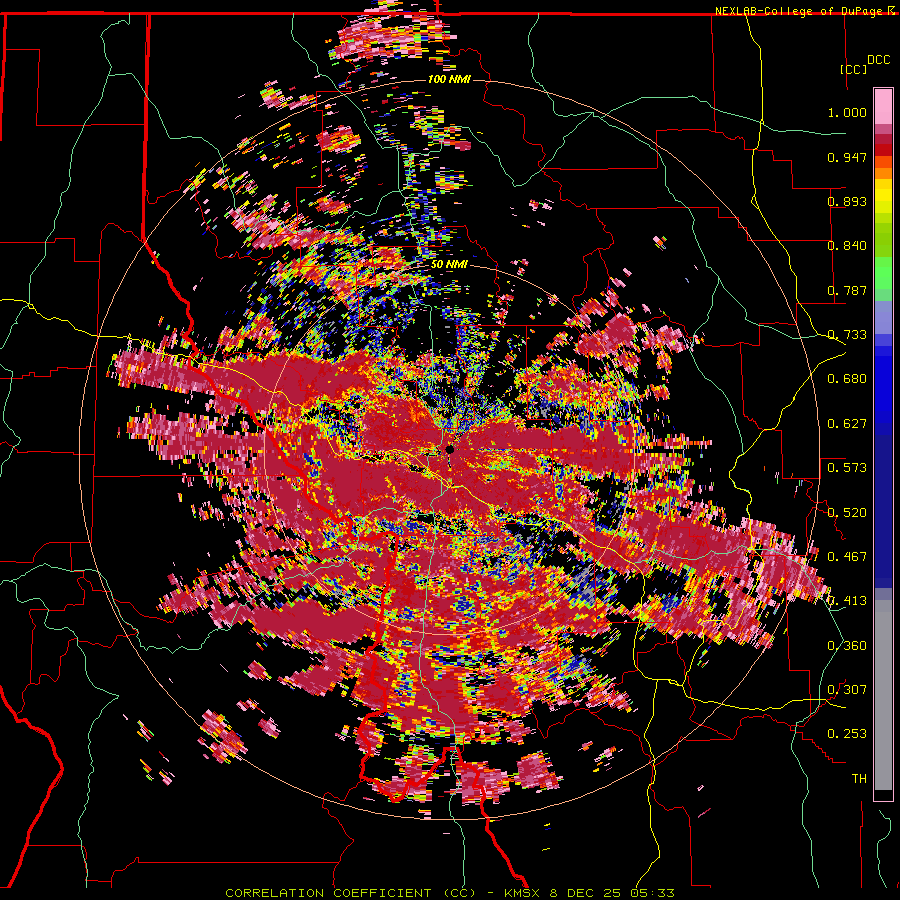Click the 0.360 scale value
This screenshot has height=900, width=900.
847,646
